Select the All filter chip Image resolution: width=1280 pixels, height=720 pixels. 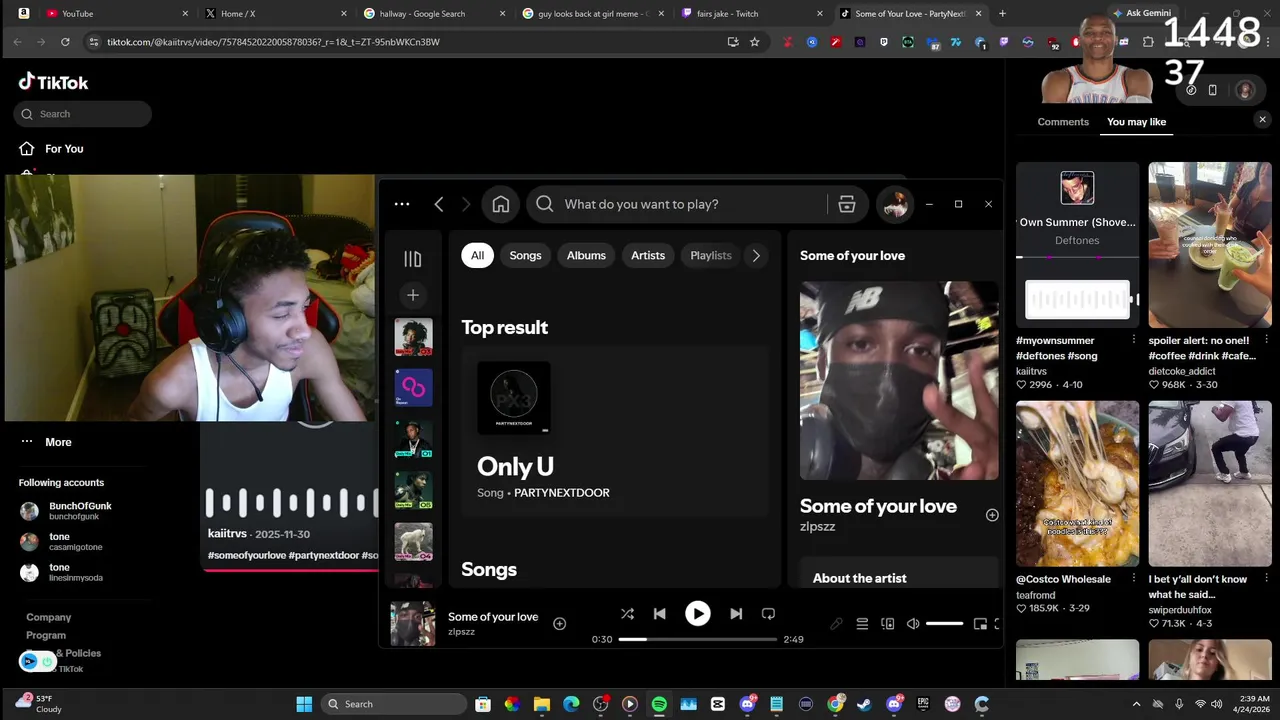point(477,255)
